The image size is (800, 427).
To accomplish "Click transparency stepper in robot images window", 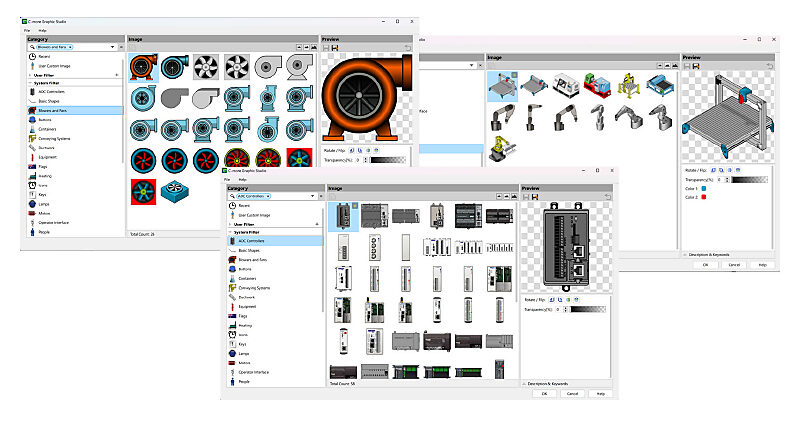I will pyautogui.click(x=726, y=180).
